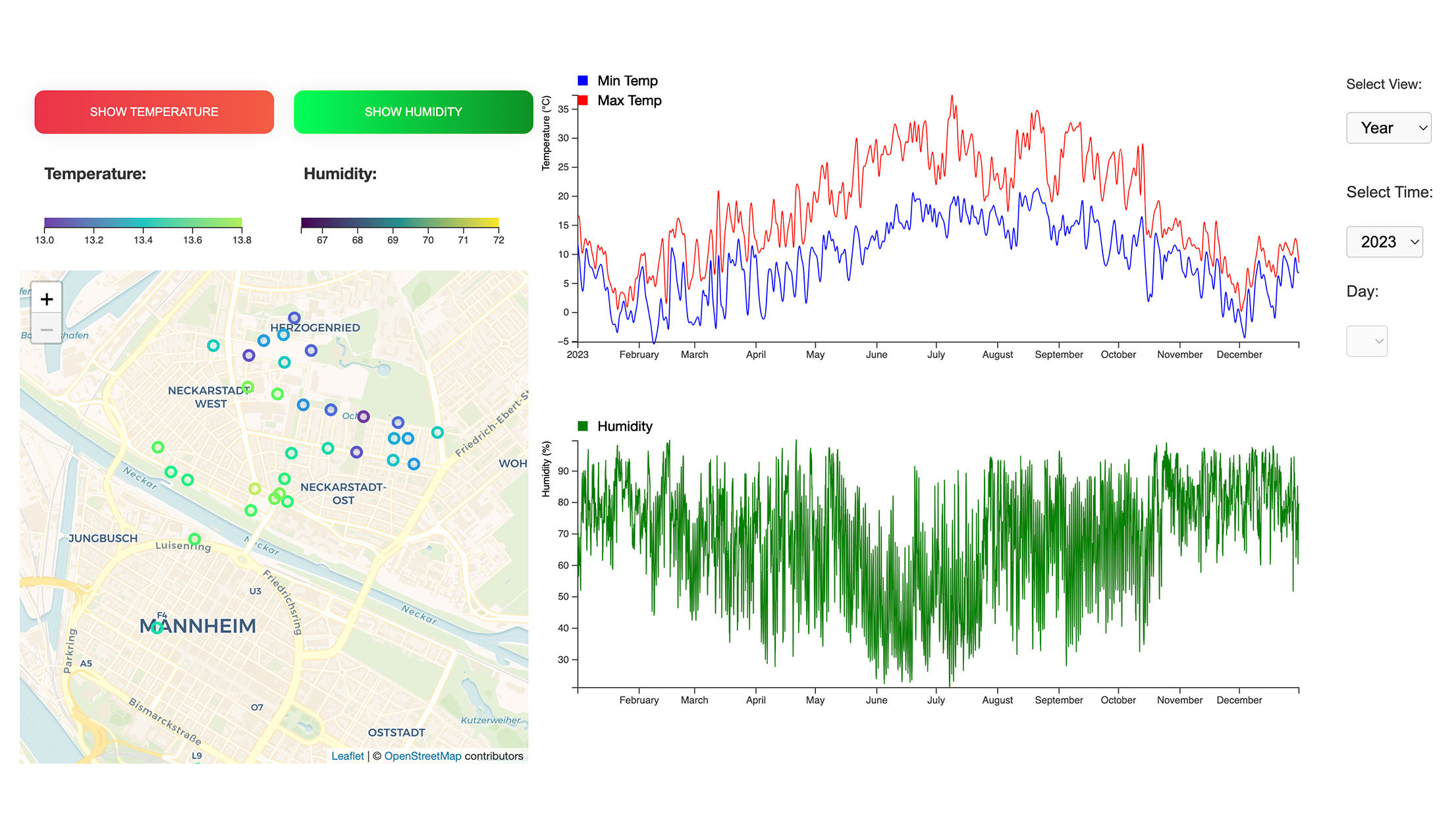This screenshot has width=1456, height=819.
Task: Click the zoom-in (+) button on map
Action: [x=48, y=298]
